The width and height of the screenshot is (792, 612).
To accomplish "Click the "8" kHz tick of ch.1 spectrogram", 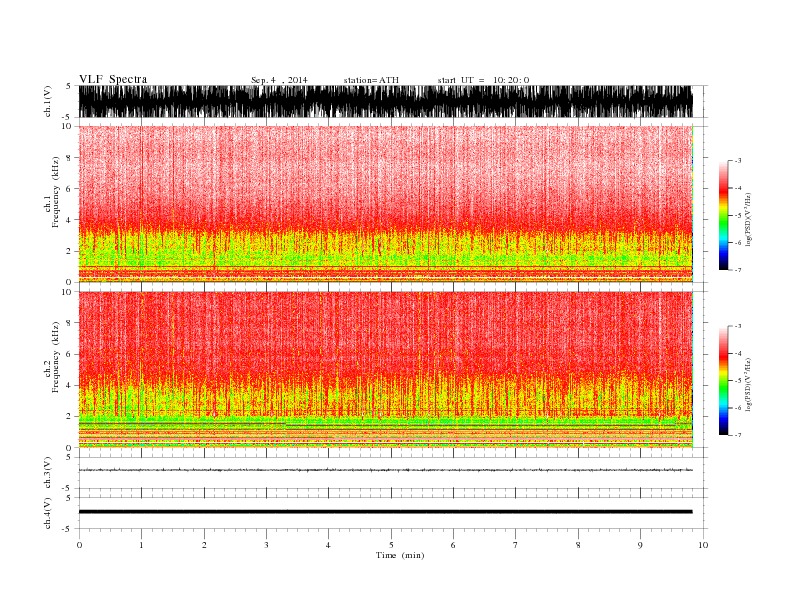I will tap(69, 158).
